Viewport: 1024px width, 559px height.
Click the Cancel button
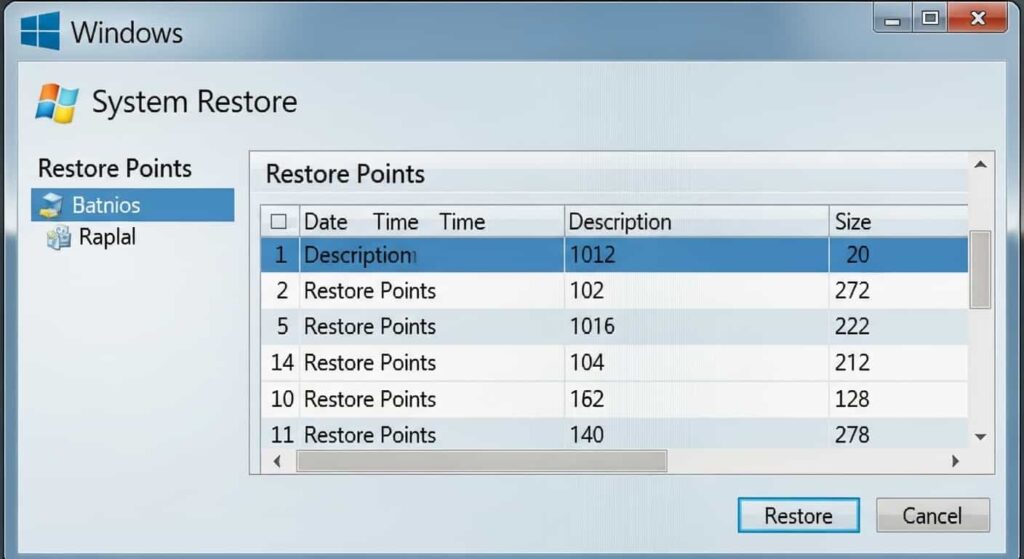point(933,515)
